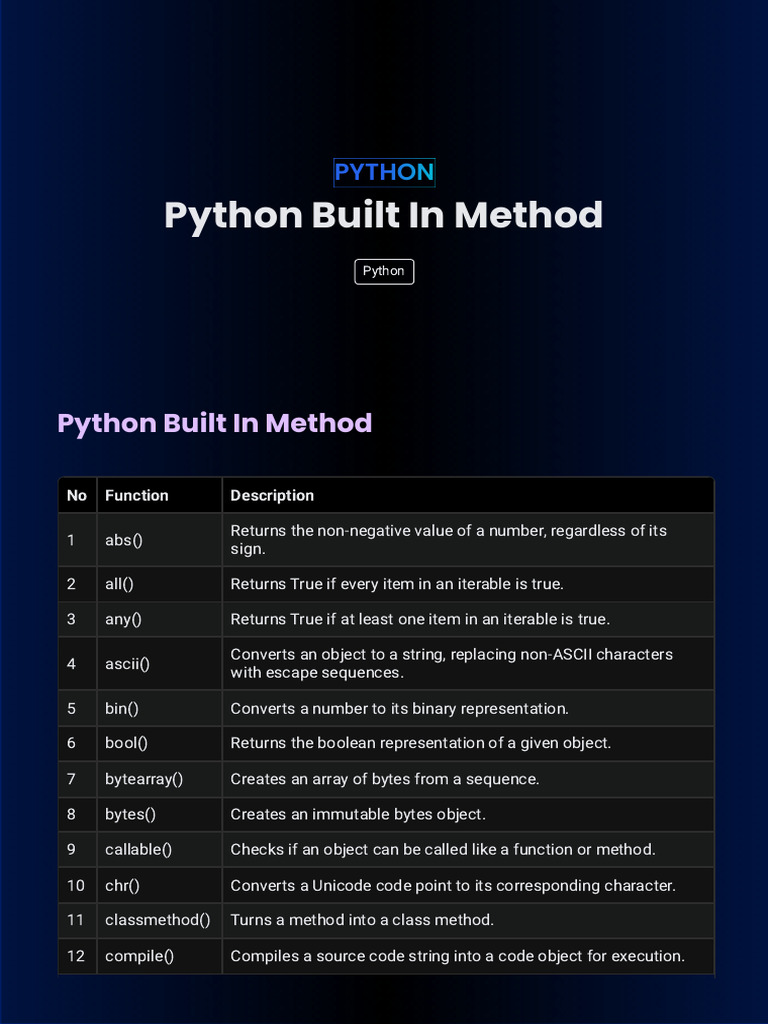Select the chr() function cell

point(122,885)
